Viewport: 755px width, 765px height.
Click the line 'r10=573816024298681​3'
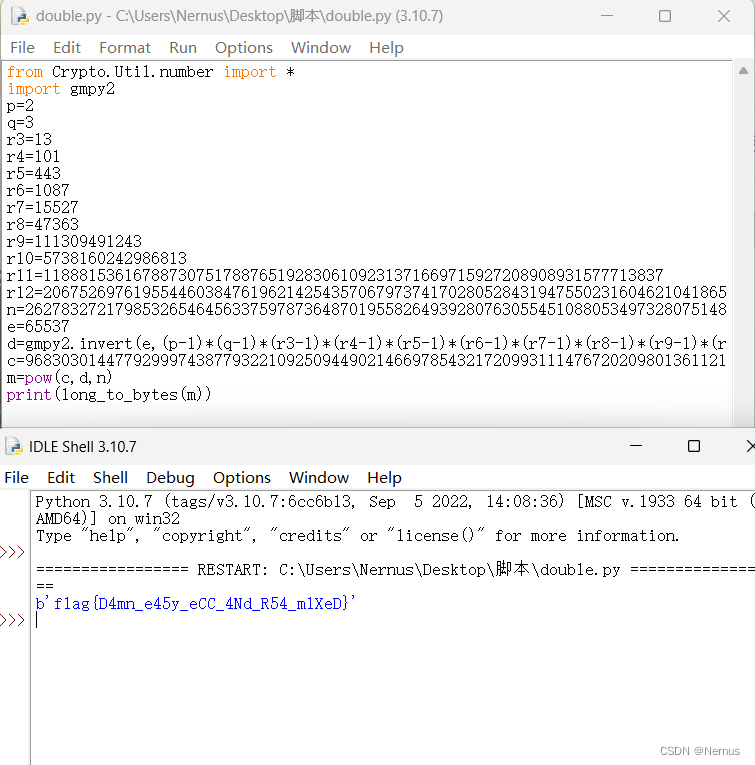[x=97, y=259]
